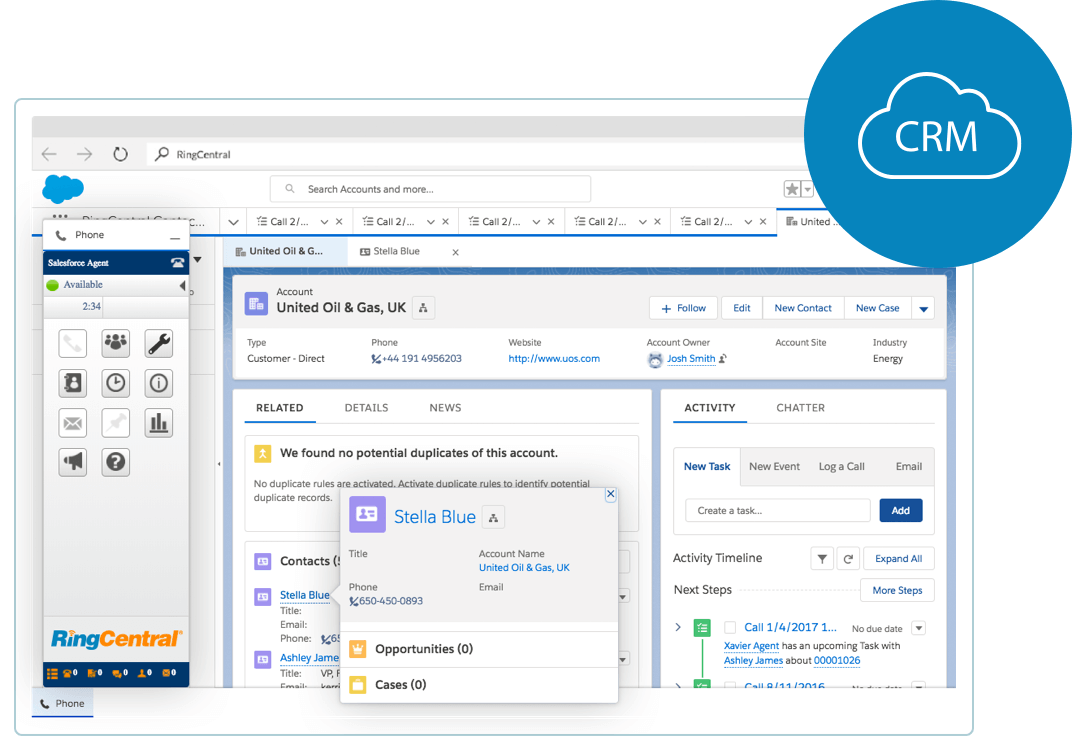
Task: Expand the Call 1/4/2017 activity entry
Action: coord(679,627)
